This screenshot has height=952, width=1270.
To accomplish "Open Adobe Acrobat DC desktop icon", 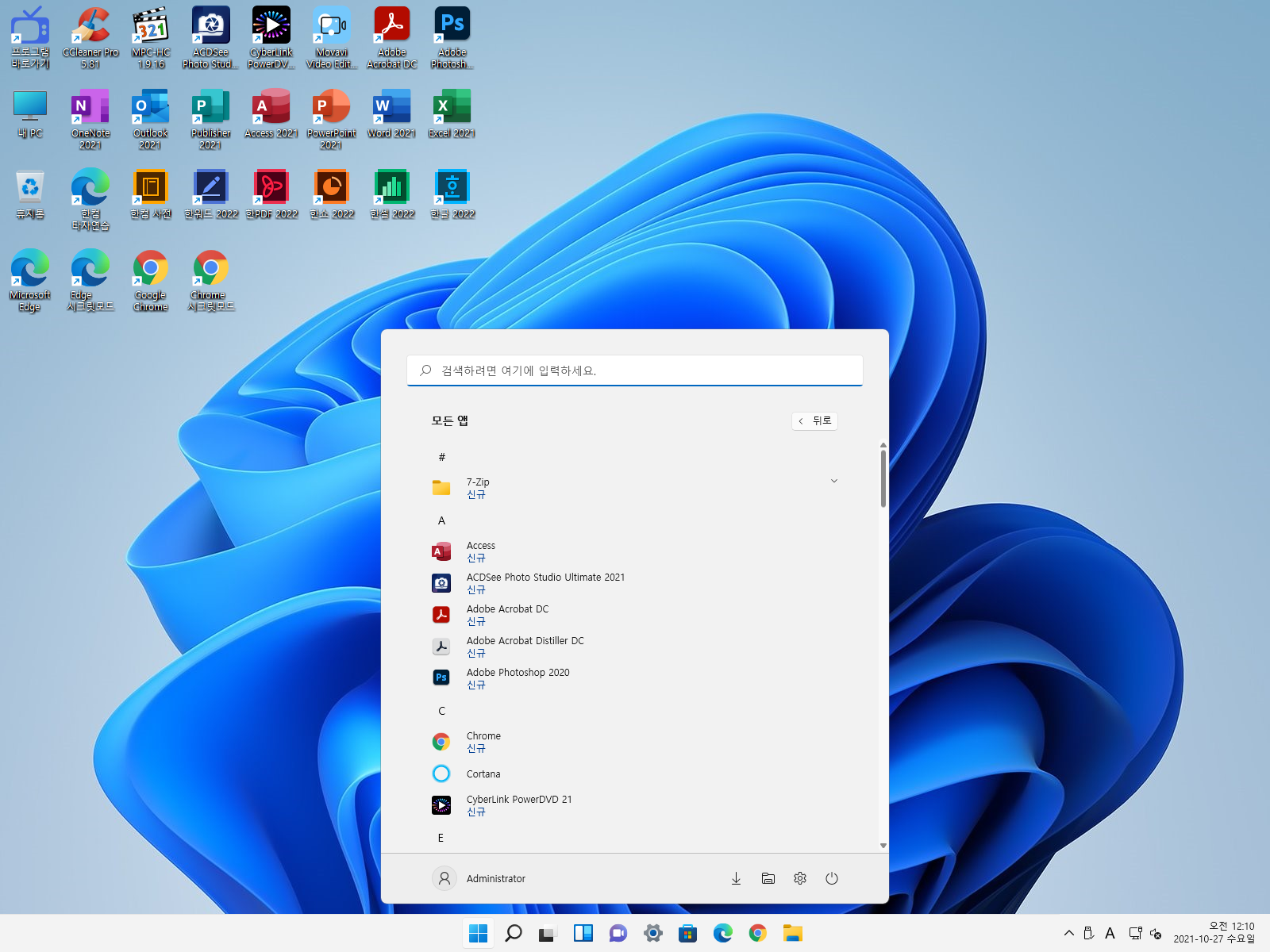I will click(x=392, y=37).
